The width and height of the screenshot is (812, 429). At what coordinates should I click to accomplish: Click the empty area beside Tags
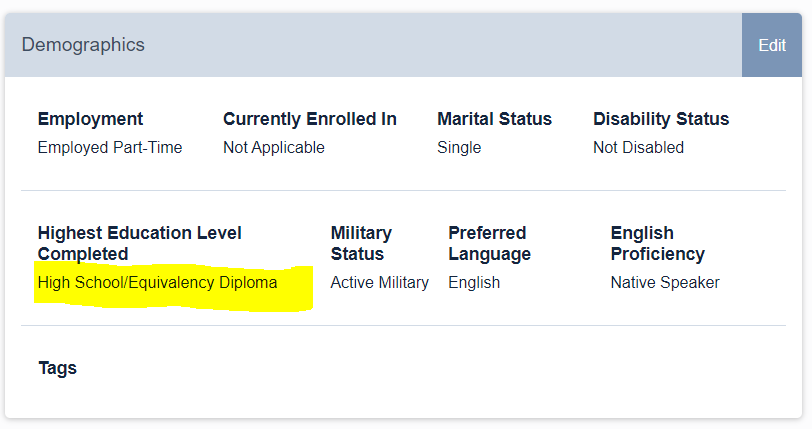(430, 368)
